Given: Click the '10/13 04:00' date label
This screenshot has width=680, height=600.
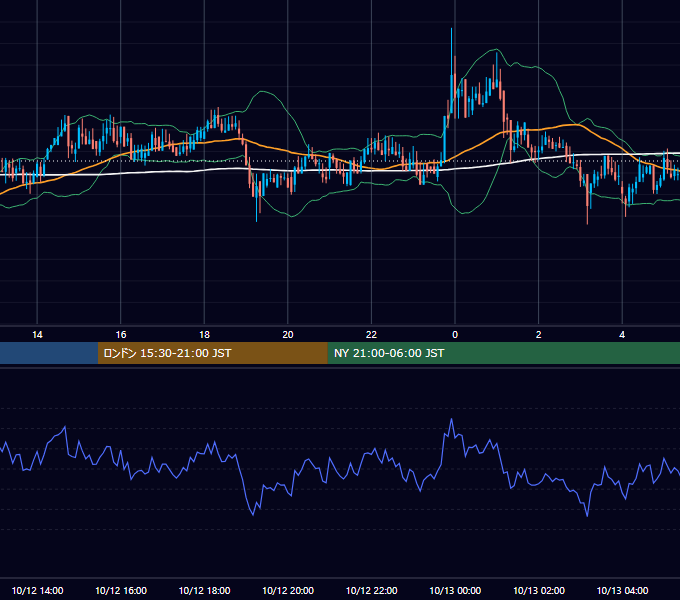Looking at the screenshot, I should point(622,590).
